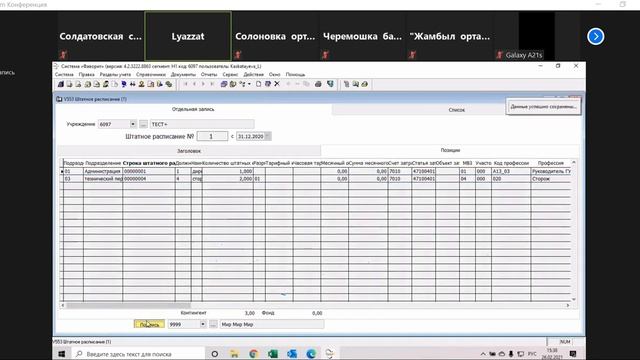Expand Учреждение 6097 dropdown
Screen dimensions: 640x360
[133, 124]
